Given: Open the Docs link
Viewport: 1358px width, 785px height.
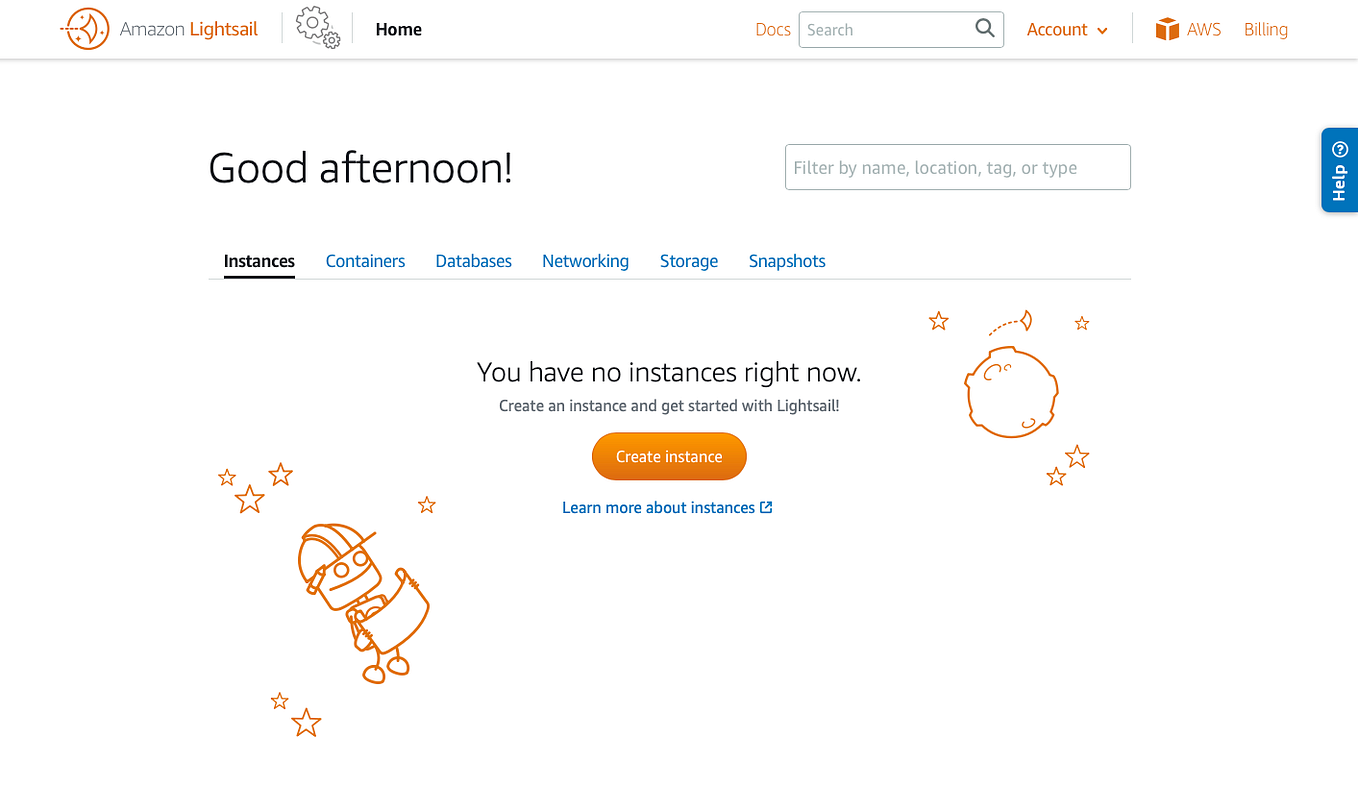Looking at the screenshot, I should click(773, 29).
